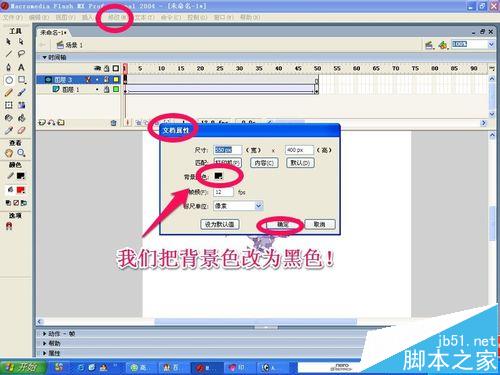Open the 视图 menu
Image resolution: width=500 pixels, height=375 pixels.
[65, 17]
